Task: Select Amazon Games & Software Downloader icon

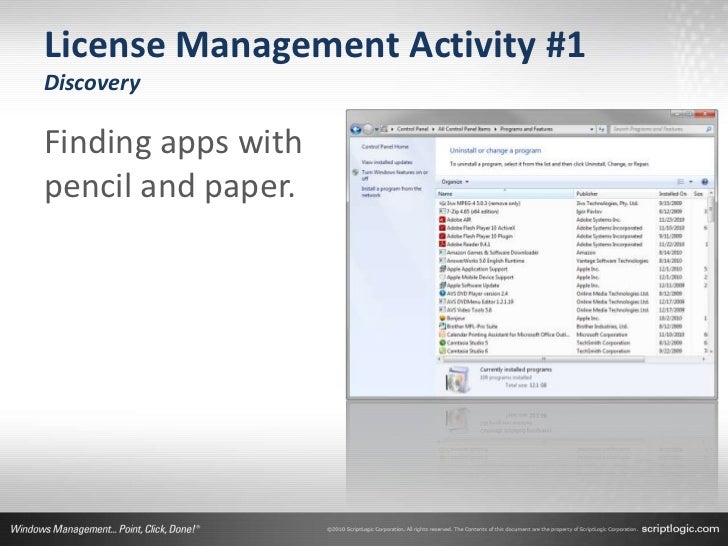Action: (x=442, y=253)
